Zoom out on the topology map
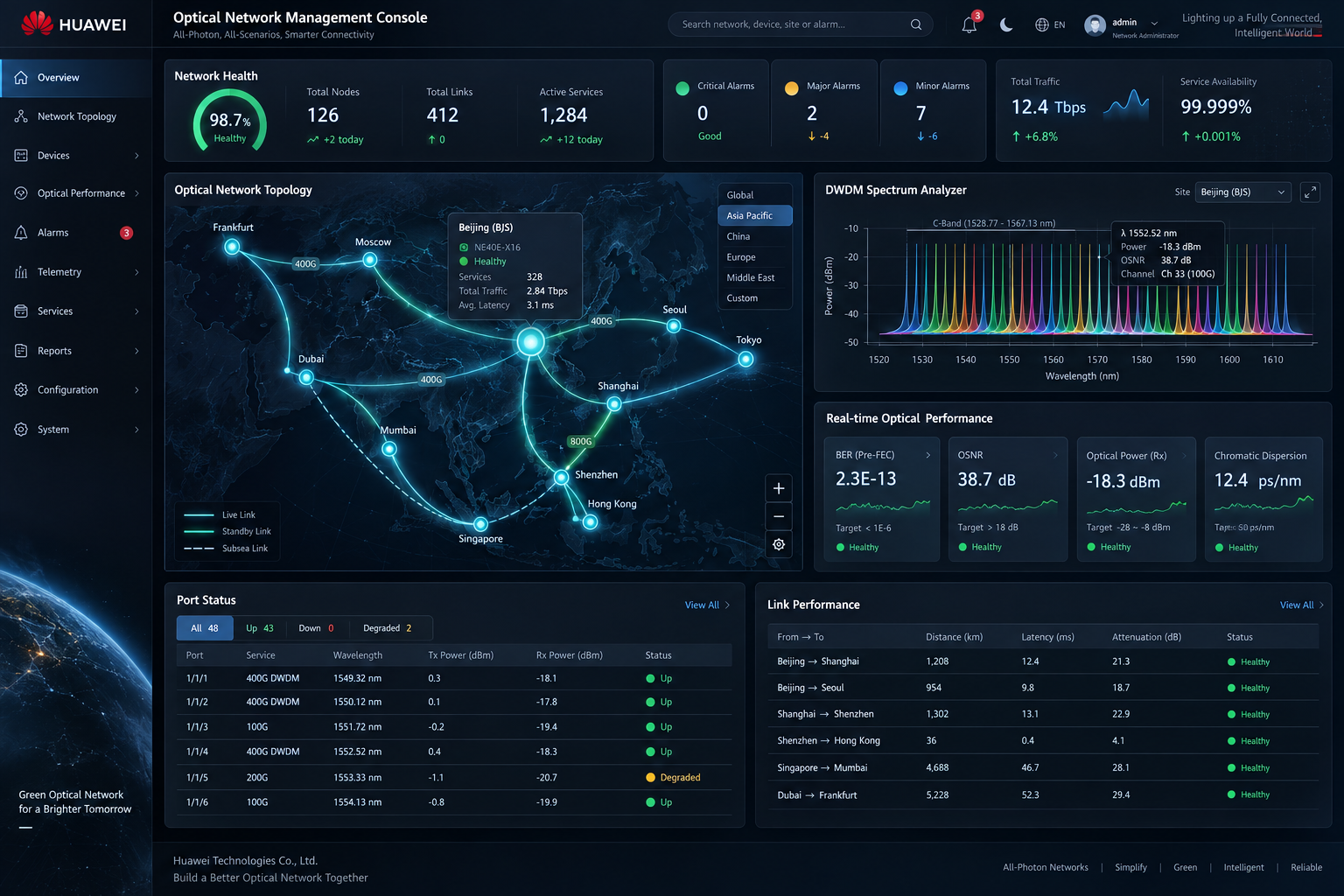 pyautogui.click(x=779, y=516)
